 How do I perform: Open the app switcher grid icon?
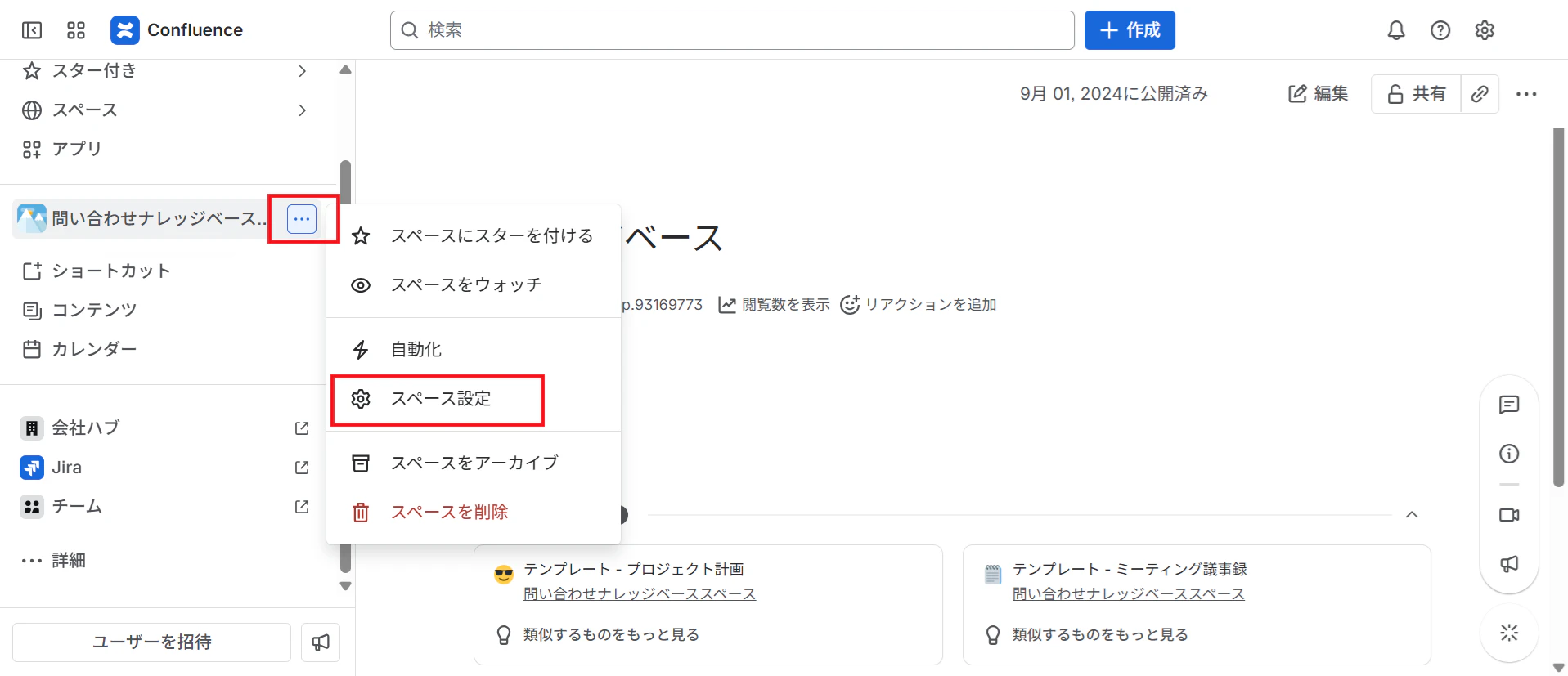click(76, 30)
